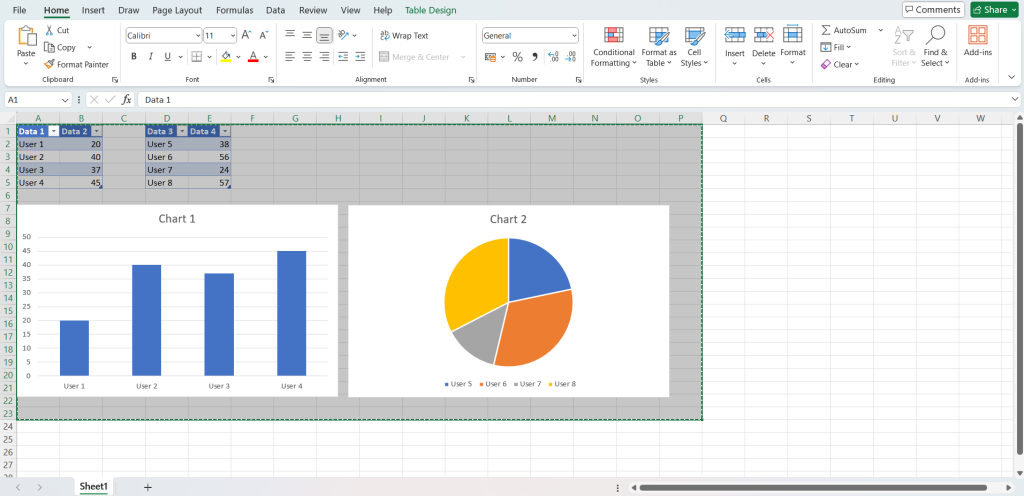Click the Align Left icon
Viewport: 1024px width, 496px height.
[x=290, y=57]
